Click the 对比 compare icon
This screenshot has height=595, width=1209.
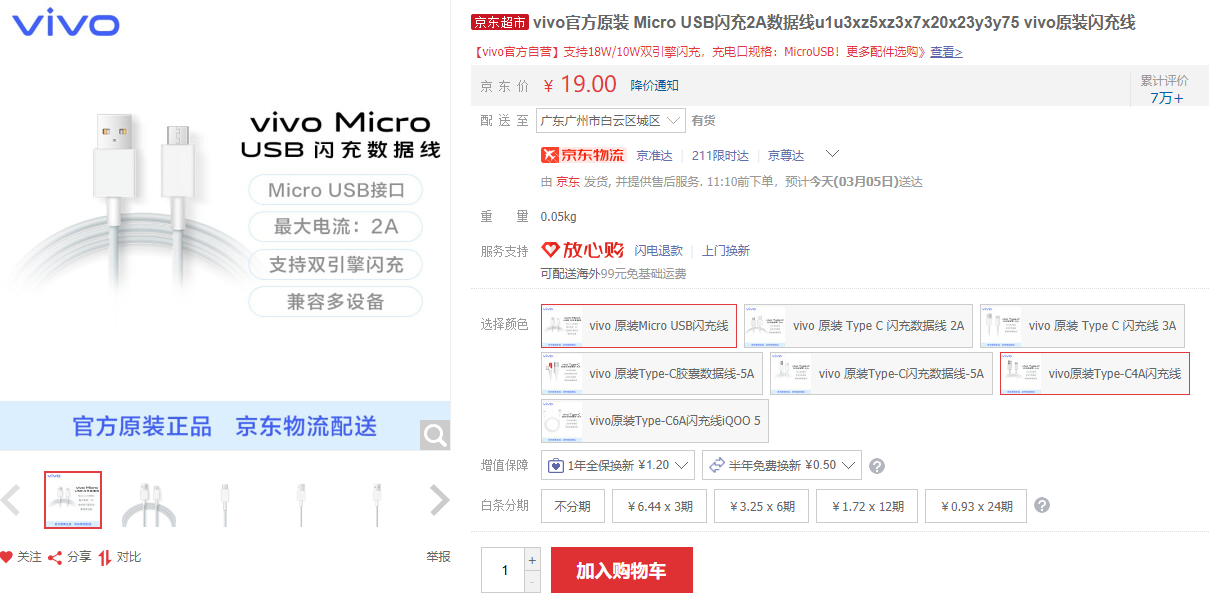105,557
